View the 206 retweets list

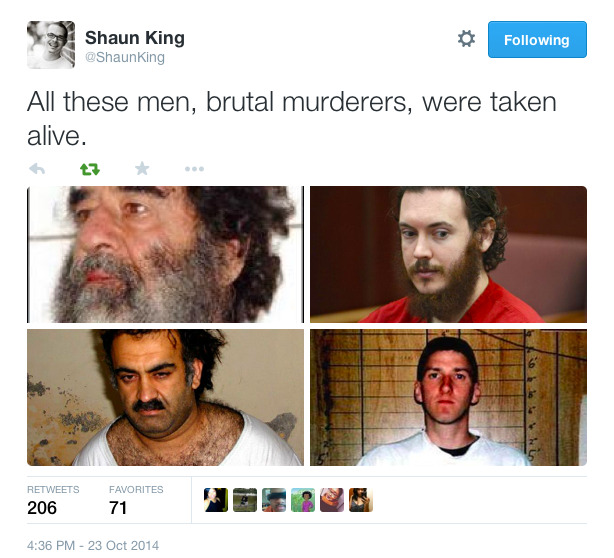pyautogui.click(x=53, y=500)
